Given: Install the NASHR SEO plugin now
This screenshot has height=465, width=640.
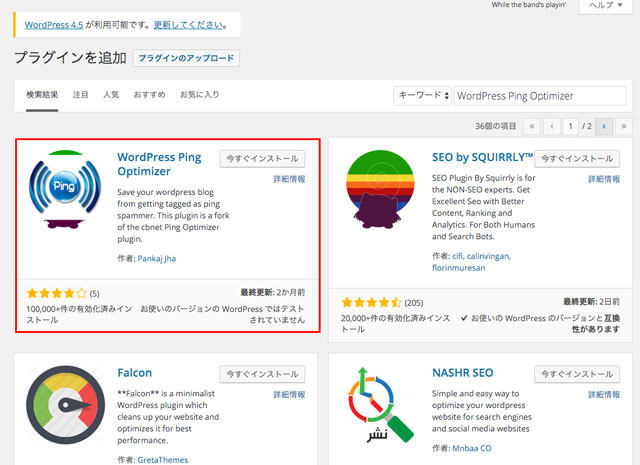Looking at the screenshot, I should click(577, 374).
